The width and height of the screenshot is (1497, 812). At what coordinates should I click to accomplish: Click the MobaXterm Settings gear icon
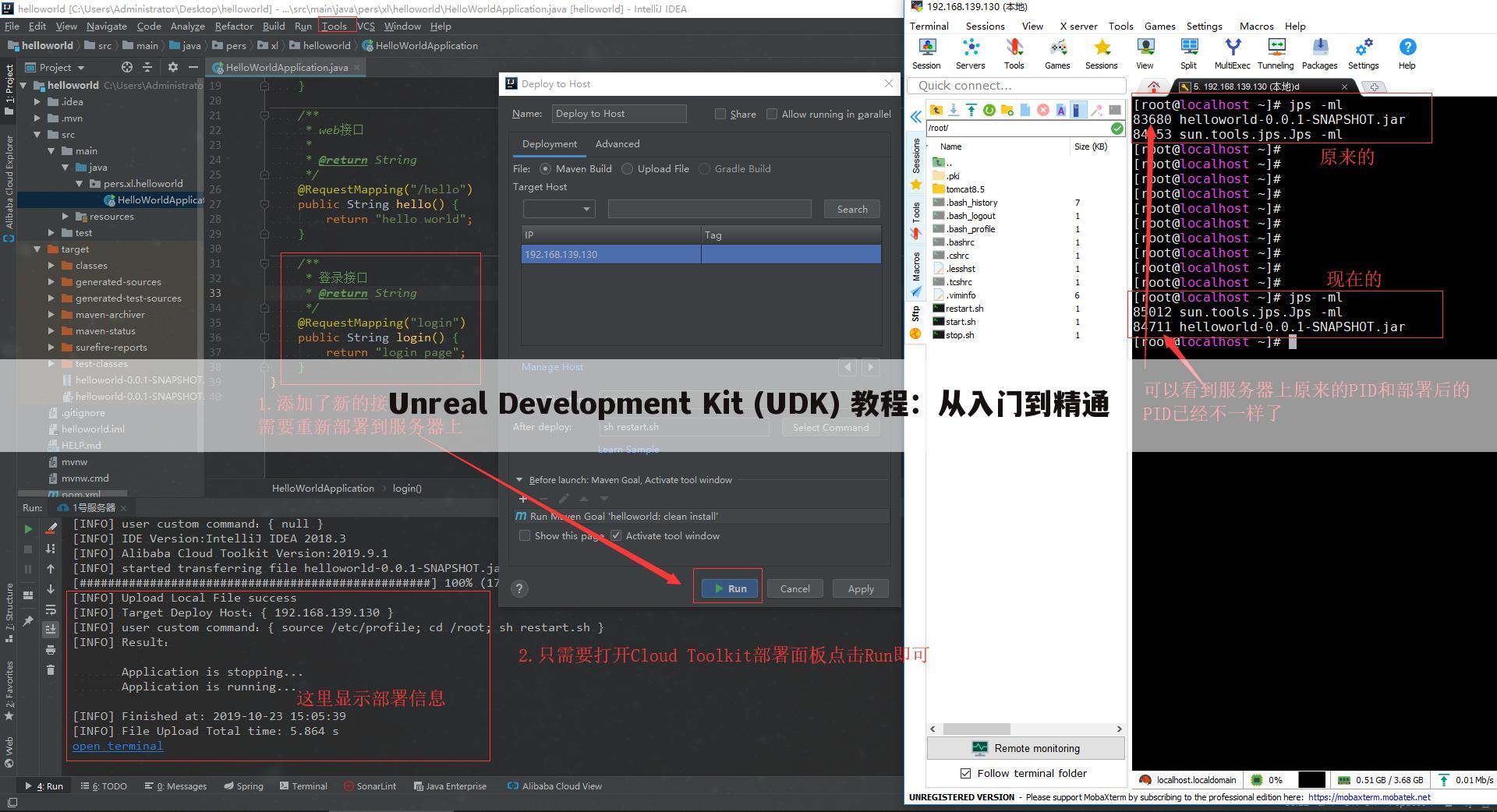coord(1363,54)
